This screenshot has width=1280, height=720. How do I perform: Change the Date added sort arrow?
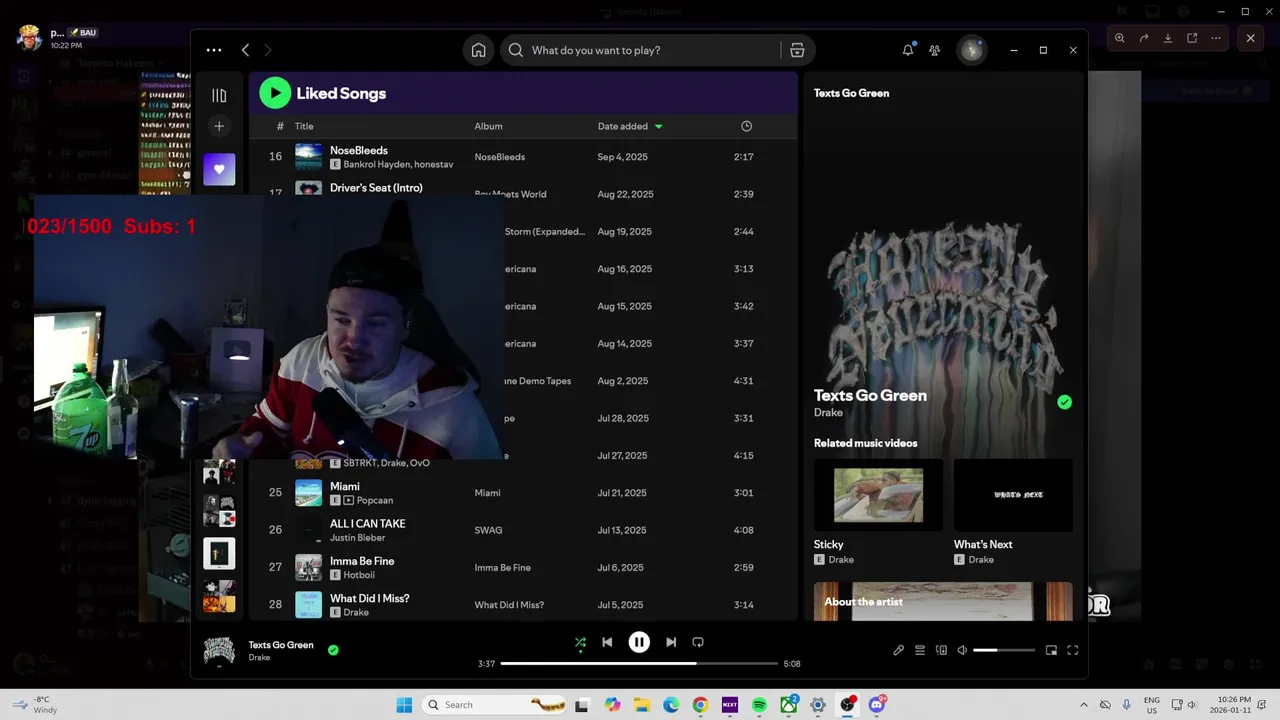pyautogui.click(x=658, y=126)
